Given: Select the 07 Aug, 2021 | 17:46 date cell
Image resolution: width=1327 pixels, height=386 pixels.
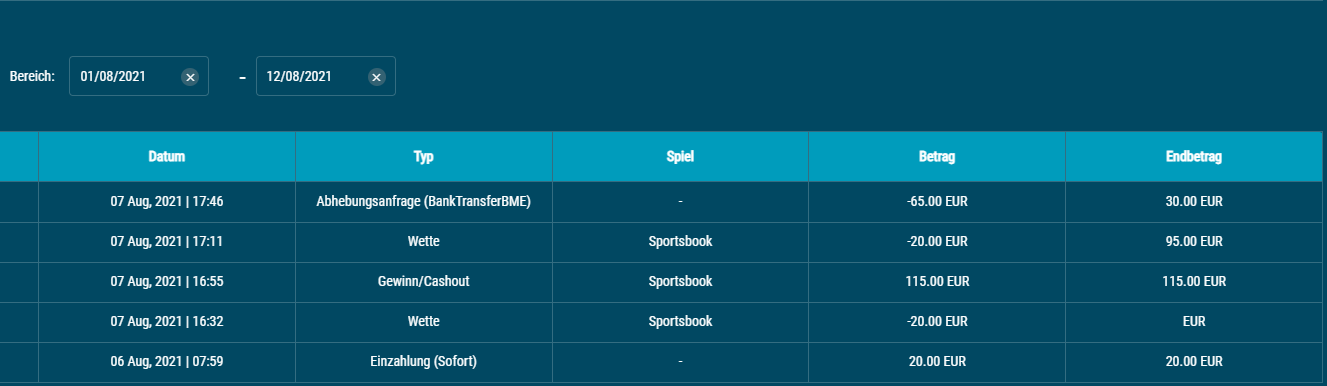Looking at the screenshot, I should click(x=167, y=202).
